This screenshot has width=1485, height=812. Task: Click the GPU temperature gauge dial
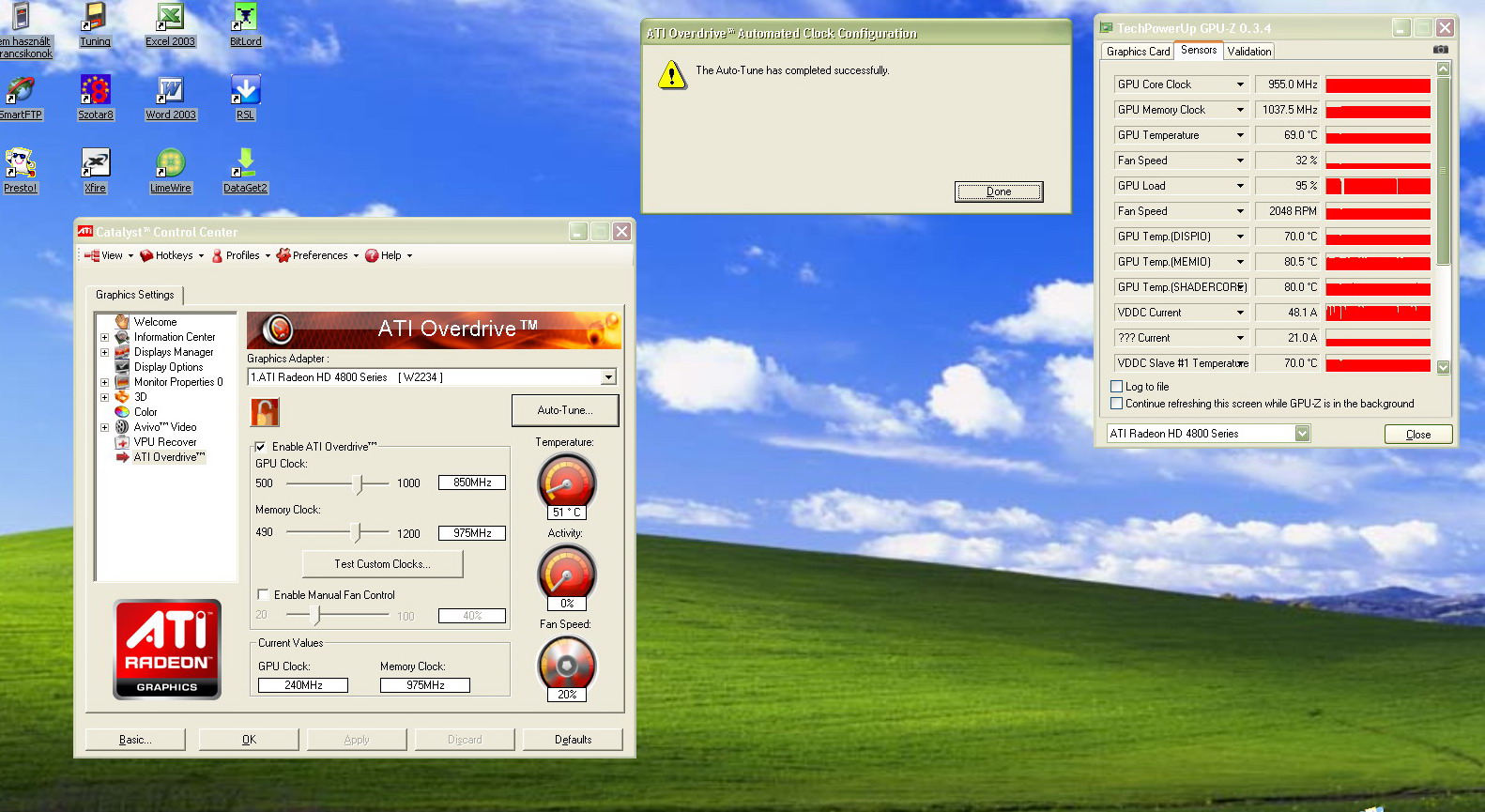pos(566,483)
